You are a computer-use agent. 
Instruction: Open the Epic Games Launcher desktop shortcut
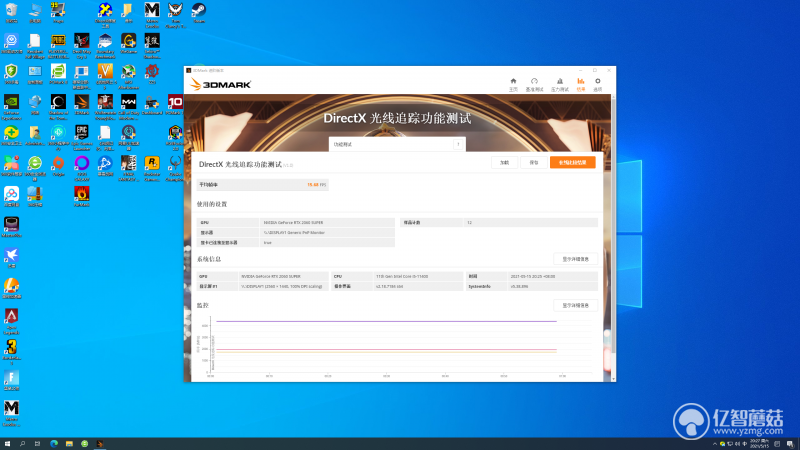click(82, 138)
